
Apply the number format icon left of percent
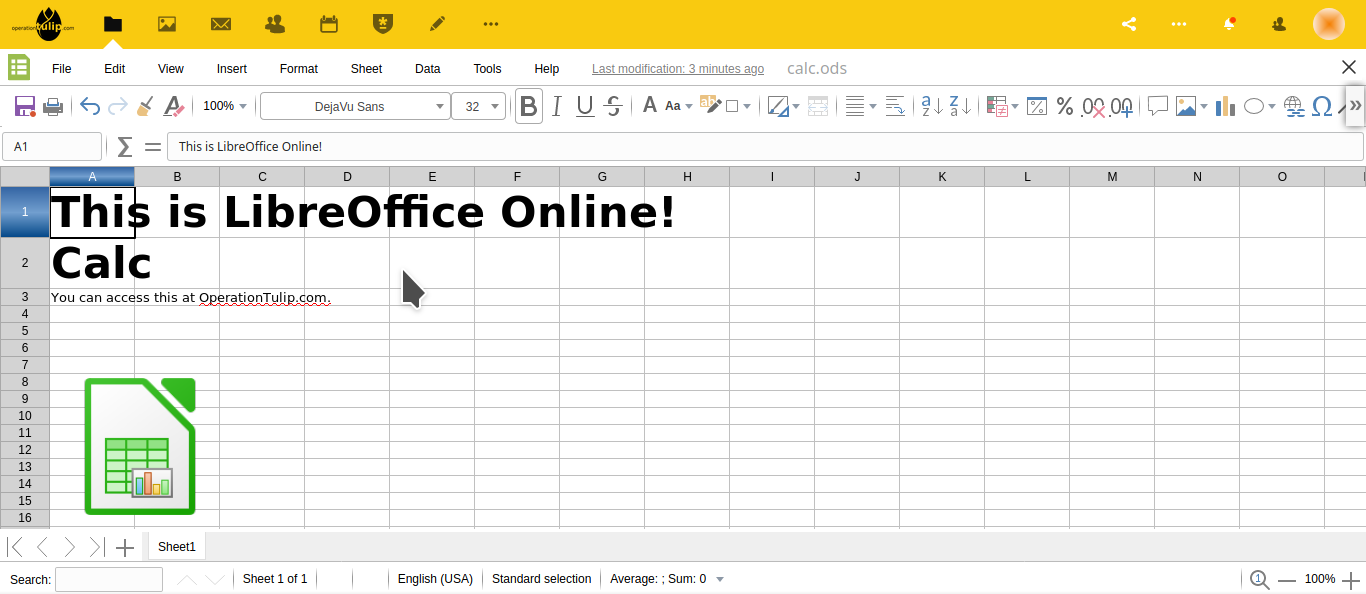coord(1037,106)
